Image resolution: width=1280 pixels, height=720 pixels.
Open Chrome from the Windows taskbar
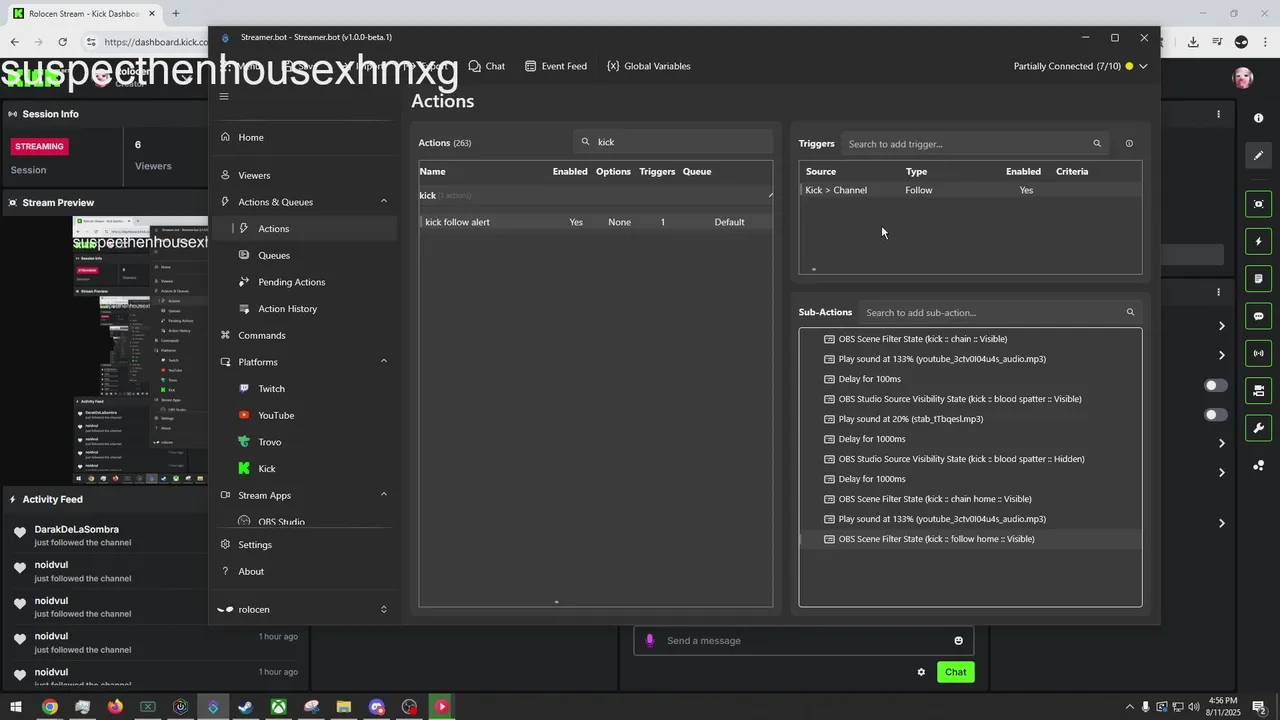pos(49,707)
